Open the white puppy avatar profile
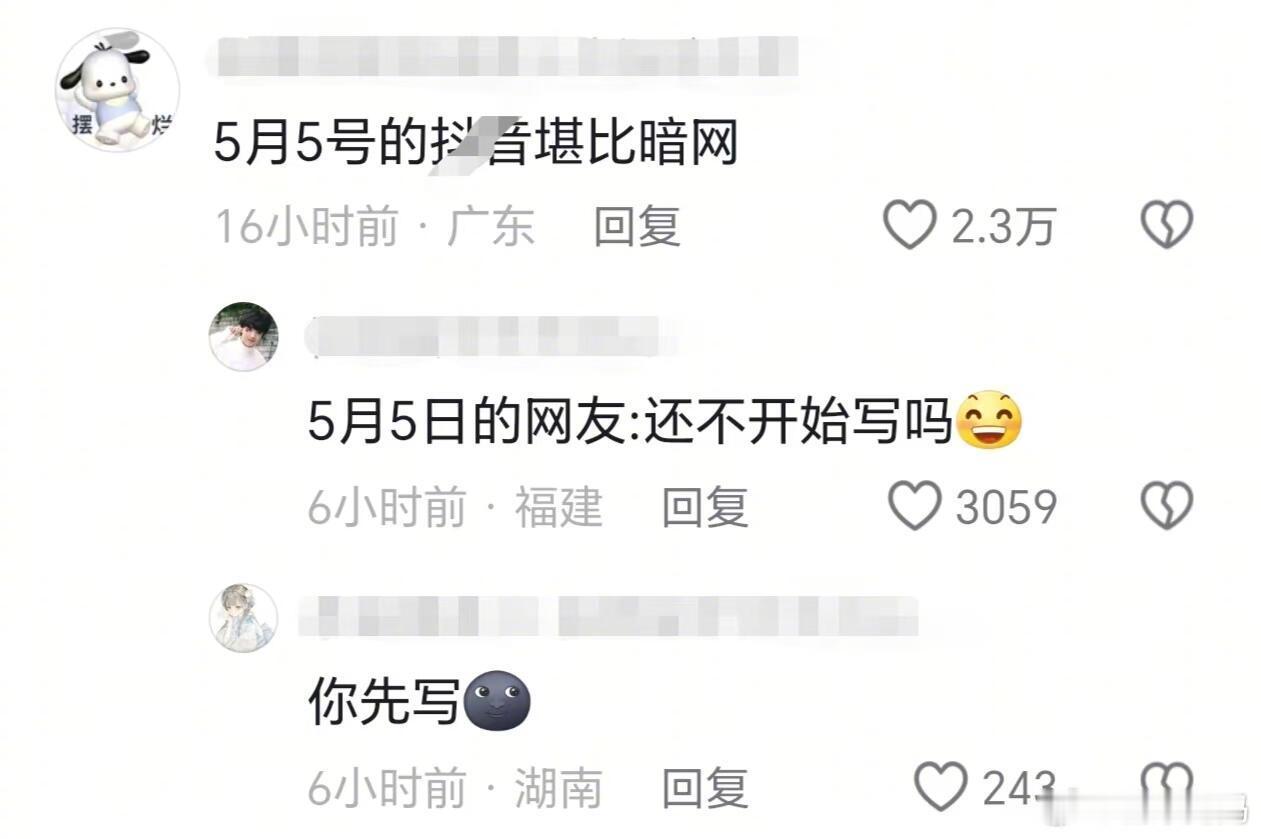 [x=117, y=90]
